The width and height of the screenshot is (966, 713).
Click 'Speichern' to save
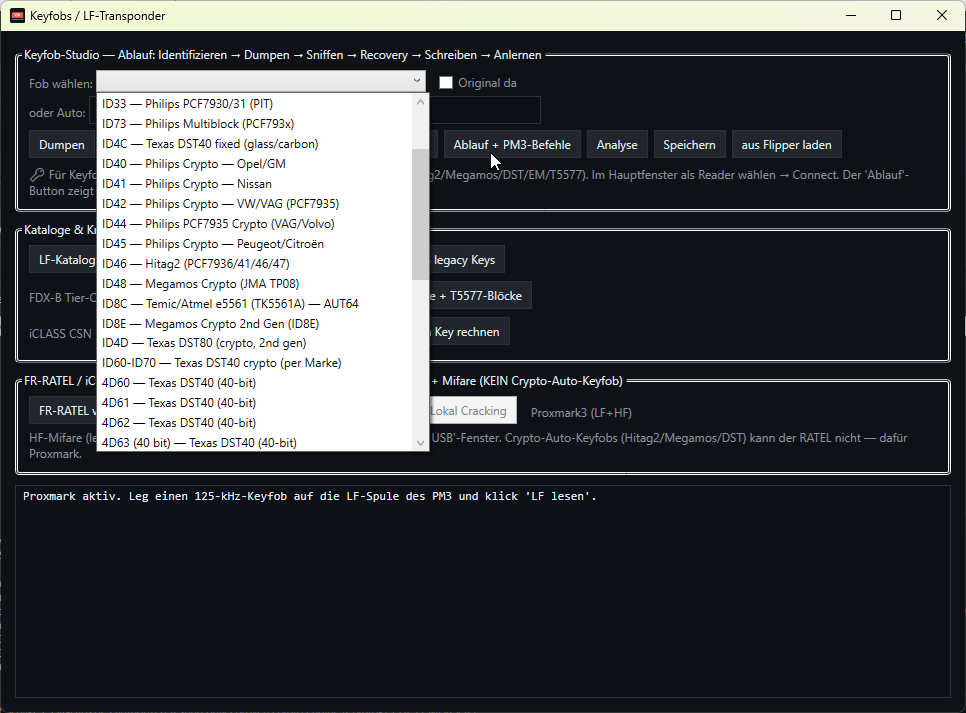point(689,145)
